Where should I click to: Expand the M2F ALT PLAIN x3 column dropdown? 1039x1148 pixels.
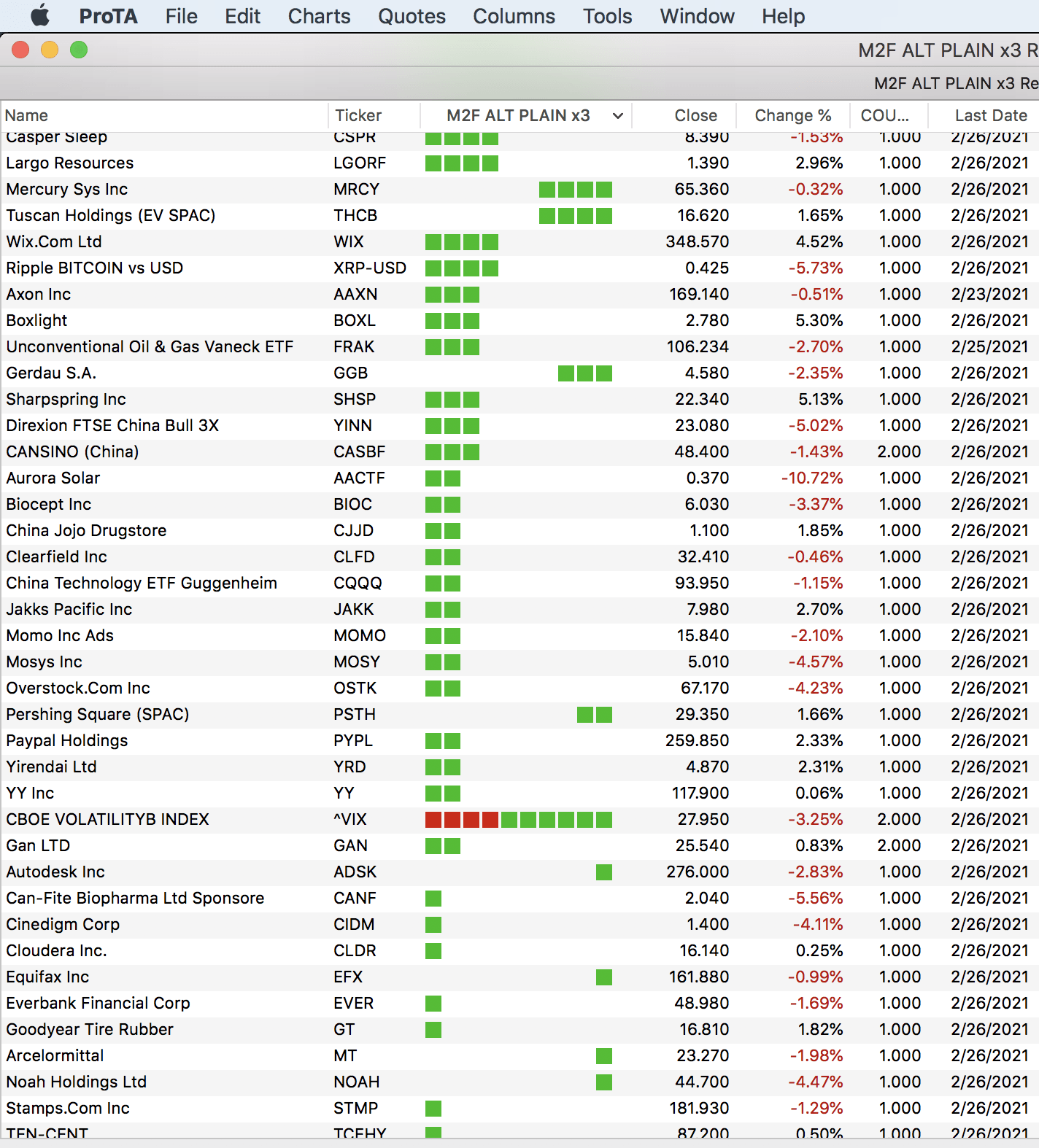[617, 116]
